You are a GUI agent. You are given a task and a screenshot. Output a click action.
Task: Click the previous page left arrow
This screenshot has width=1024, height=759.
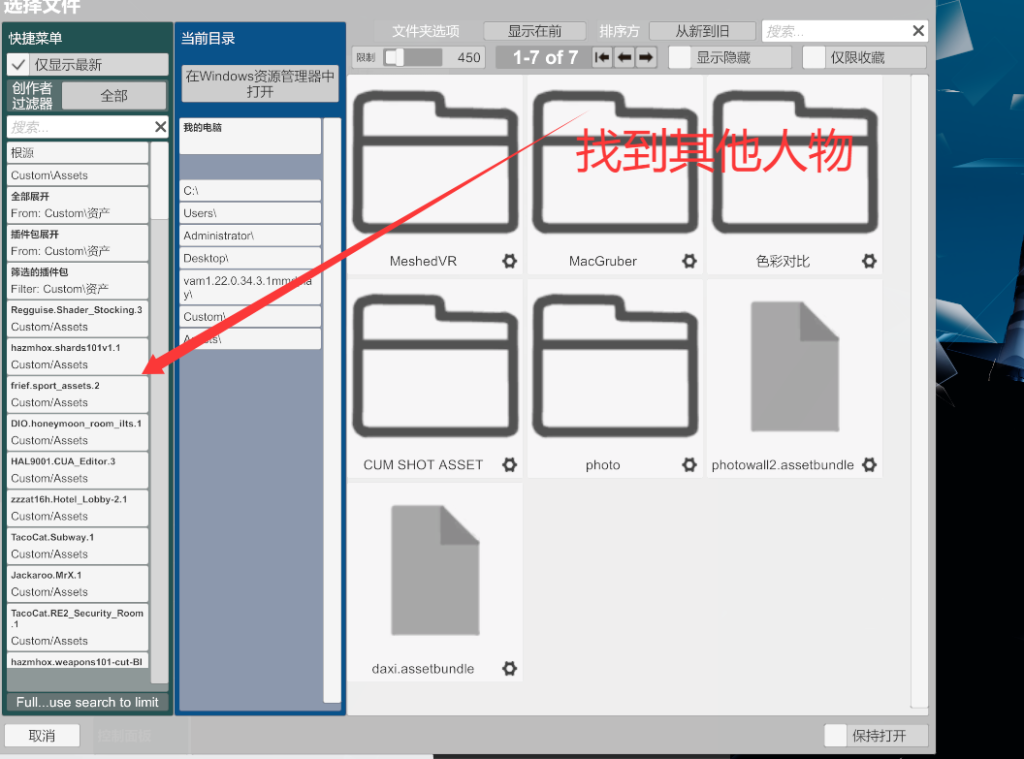pyautogui.click(x=624, y=57)
